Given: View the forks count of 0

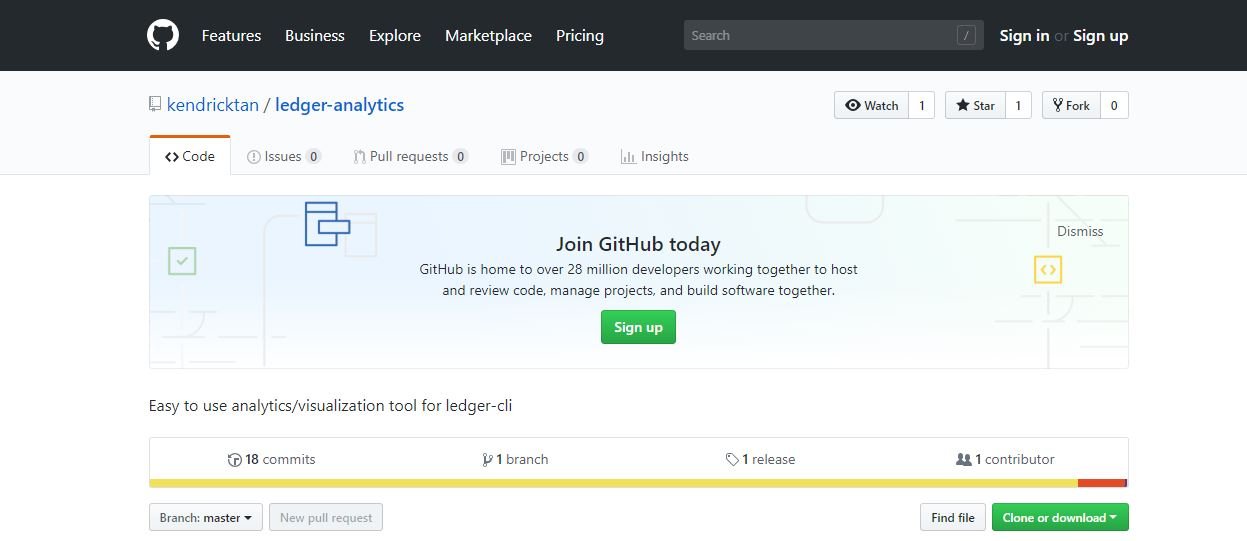Looking at the screenshot, I should 1114,105.
